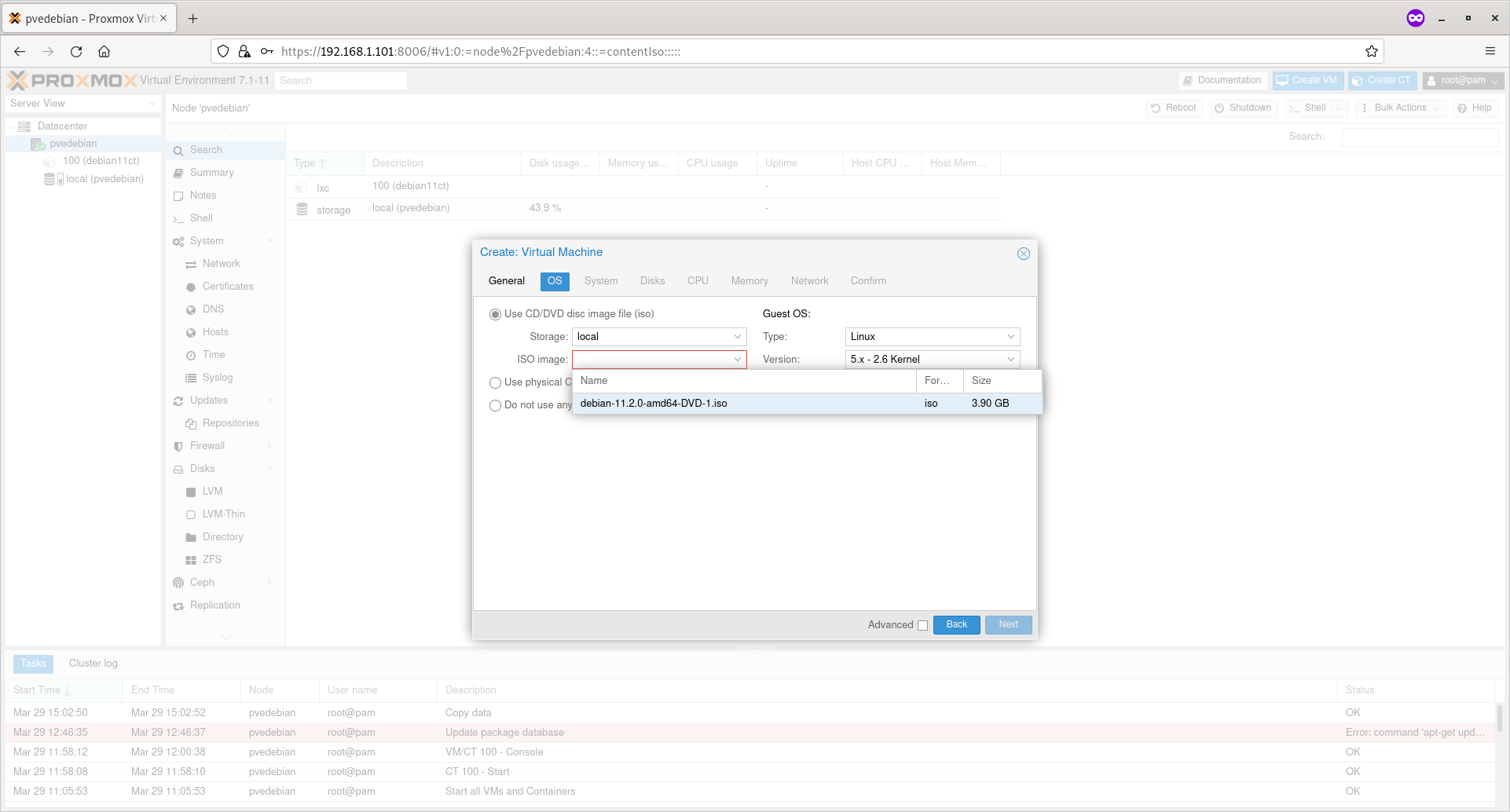Viewport: 1510px width, 812px height.
Task: Switch to the CPU tab
Action: tap(698, 281)
